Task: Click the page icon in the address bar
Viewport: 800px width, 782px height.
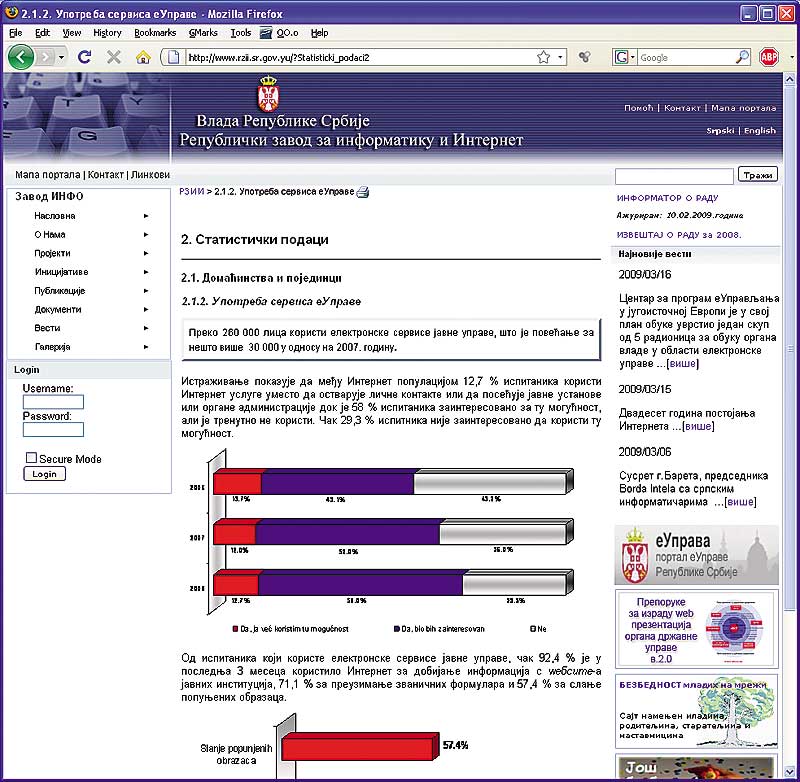Action: pos(173,57)
